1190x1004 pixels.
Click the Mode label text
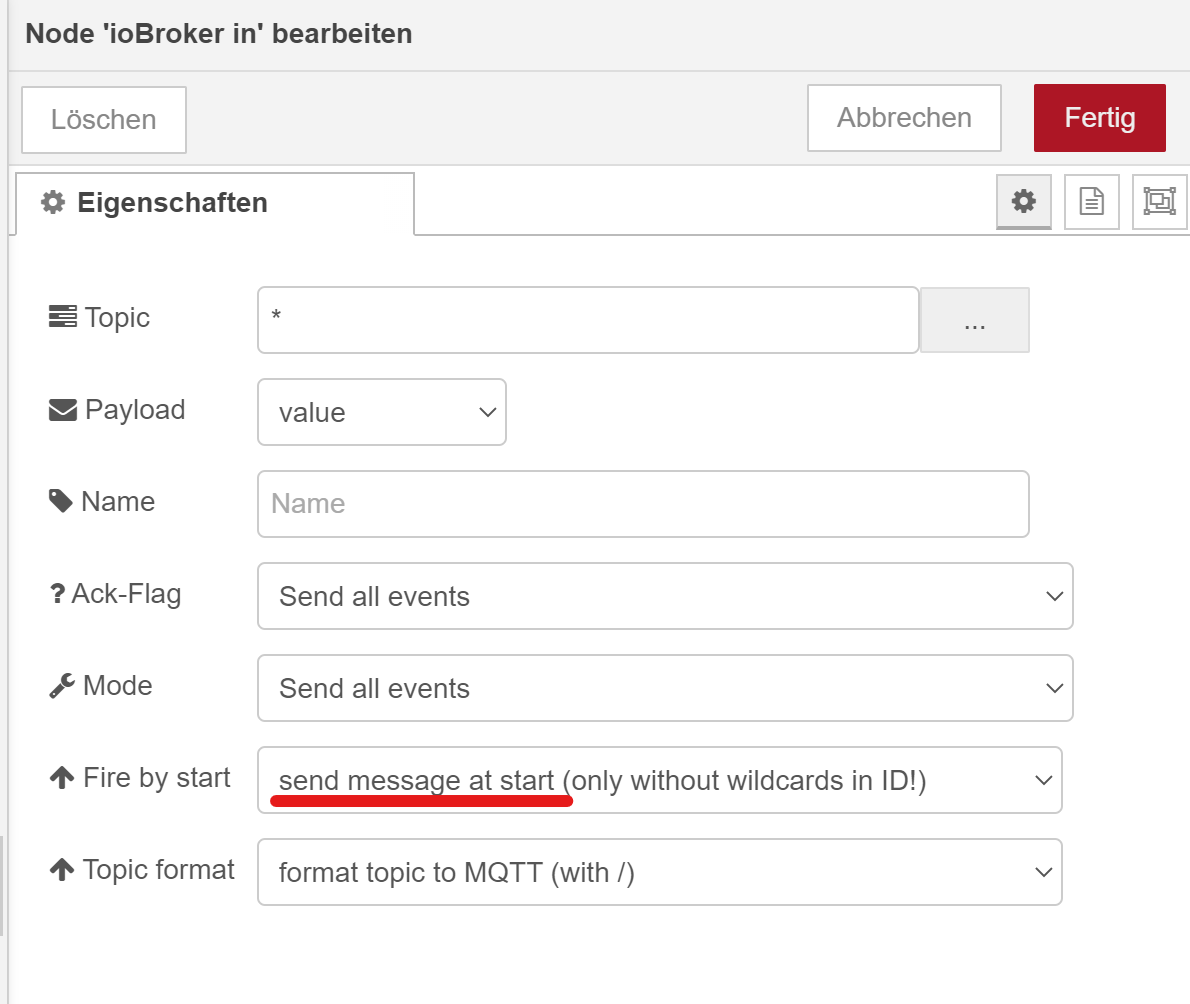pos(118,685)
